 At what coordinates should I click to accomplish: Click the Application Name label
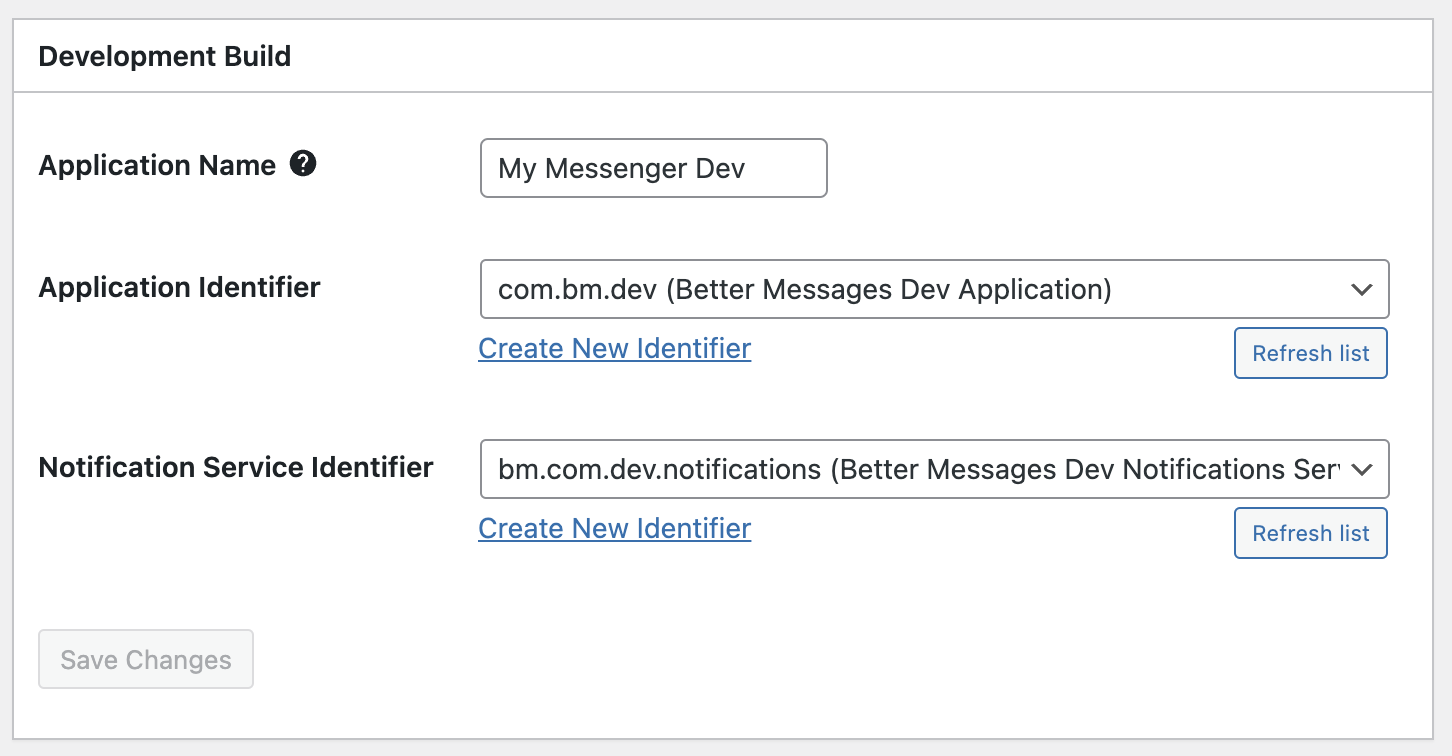[157, 165]
